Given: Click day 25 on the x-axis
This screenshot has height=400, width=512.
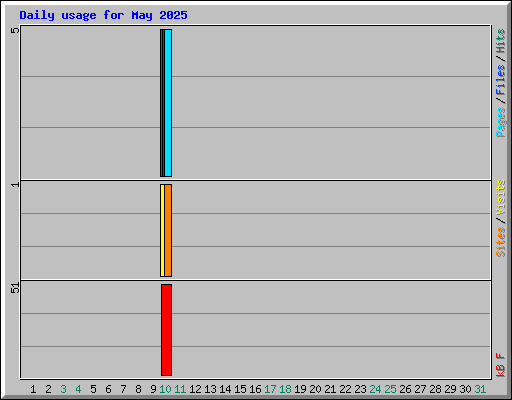Looking at the screenshot, I should click(x=390, y=389).
